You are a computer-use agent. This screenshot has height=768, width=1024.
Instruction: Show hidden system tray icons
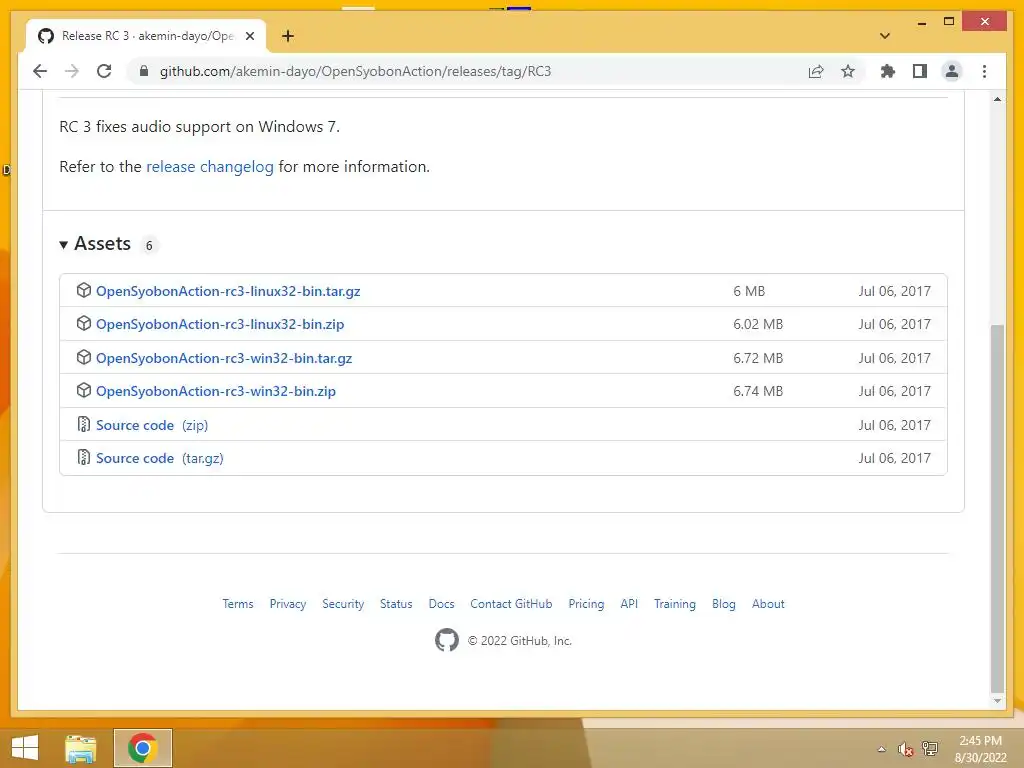(881, 749)
